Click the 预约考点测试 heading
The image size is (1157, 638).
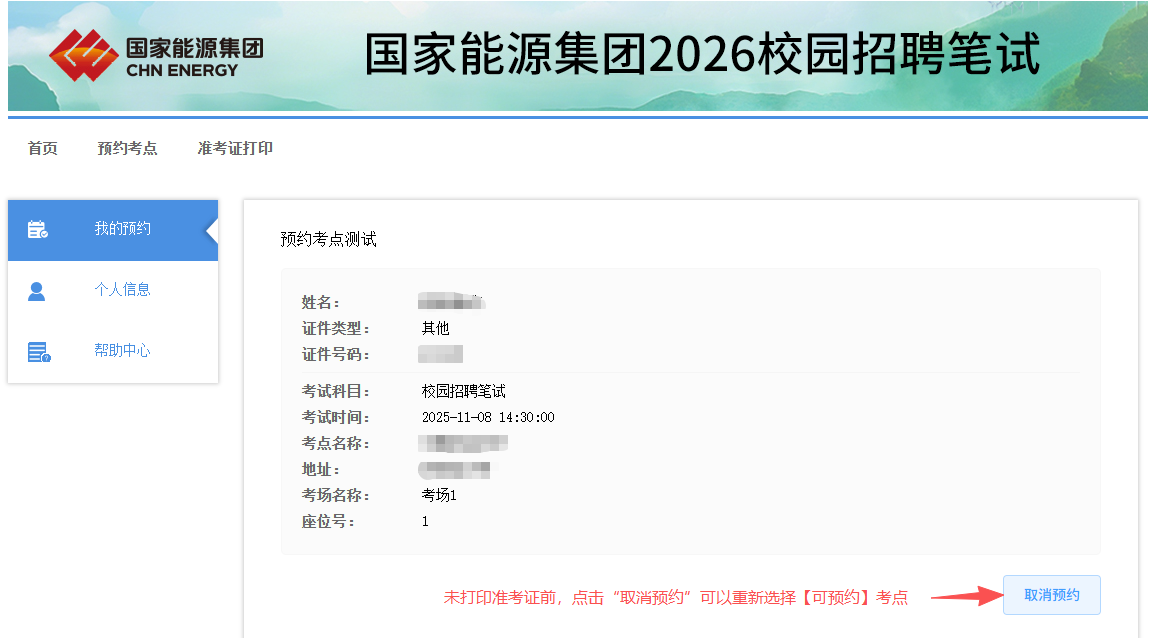[x=328, y=240]
